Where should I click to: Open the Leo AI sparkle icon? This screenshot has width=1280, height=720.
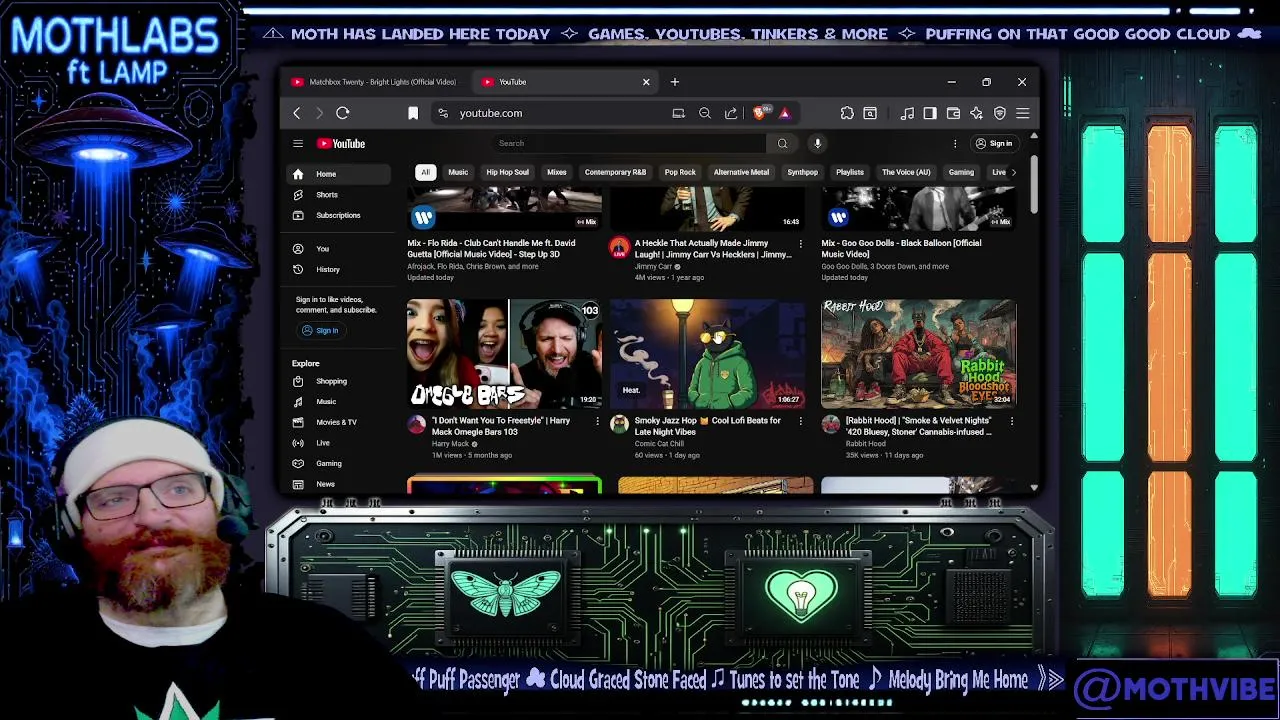(x=976, y=113)
